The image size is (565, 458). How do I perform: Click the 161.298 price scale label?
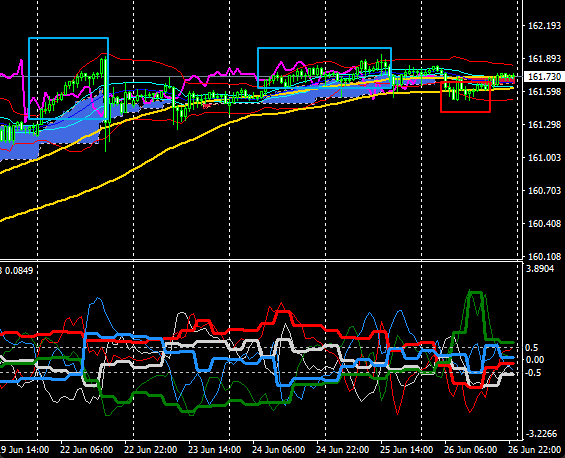click(544, 125)
